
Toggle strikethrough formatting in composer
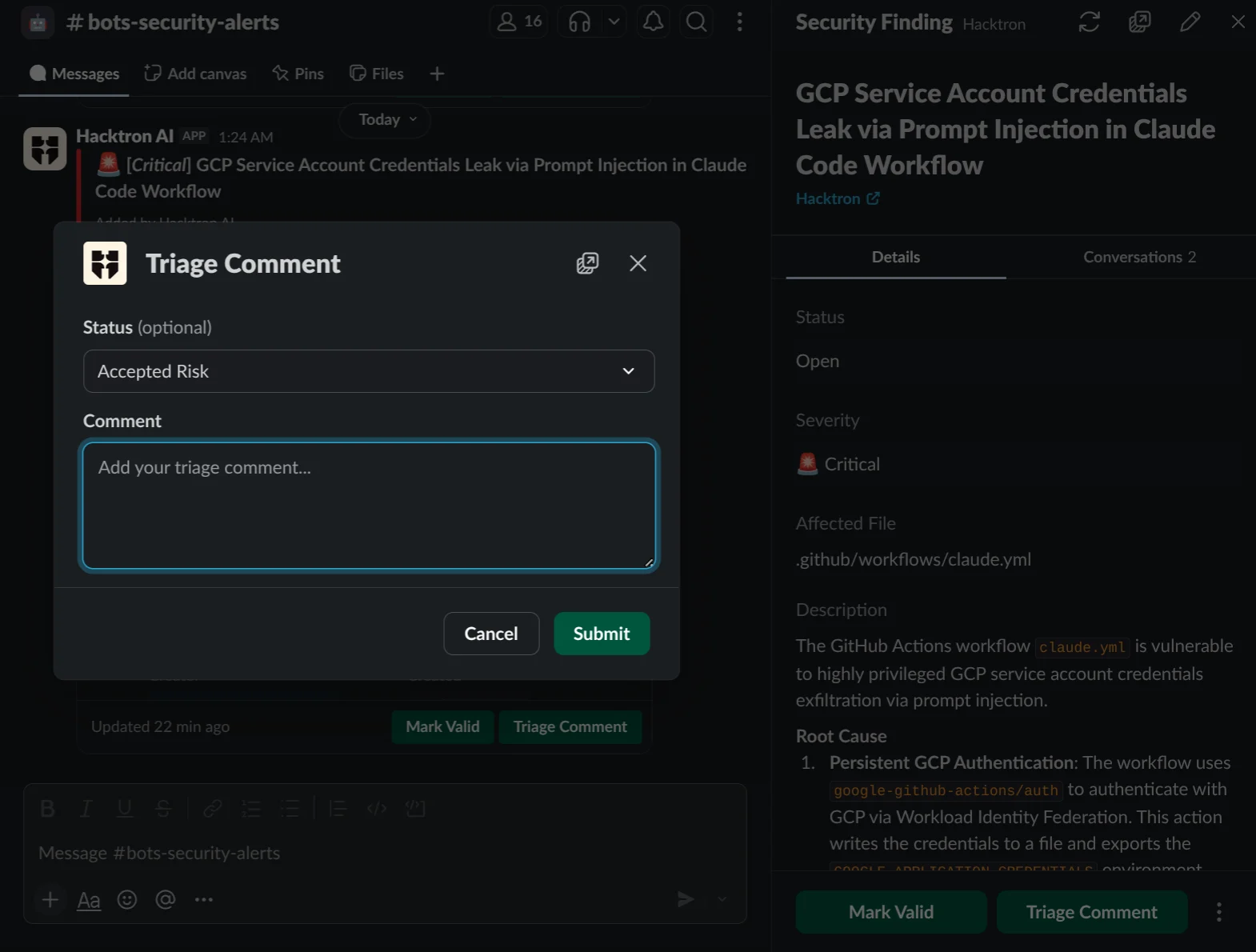(x=163, y=809)
